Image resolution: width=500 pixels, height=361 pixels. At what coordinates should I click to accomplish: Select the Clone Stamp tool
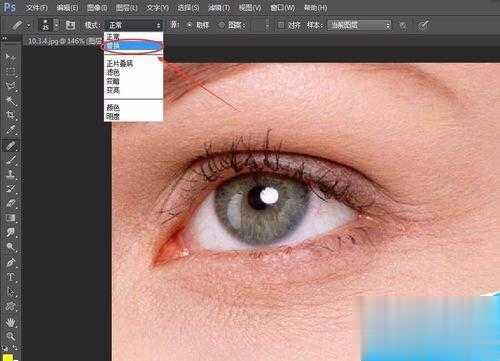10,174
